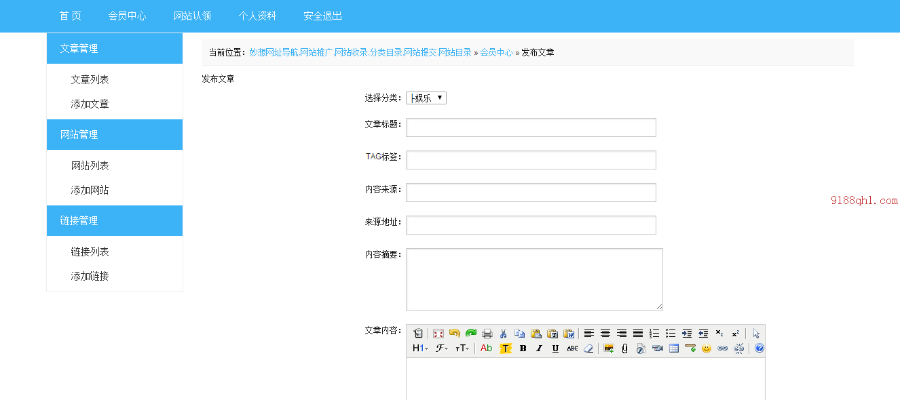Align text right in the editor
900x400 pixels.
[x=622, y=333]
